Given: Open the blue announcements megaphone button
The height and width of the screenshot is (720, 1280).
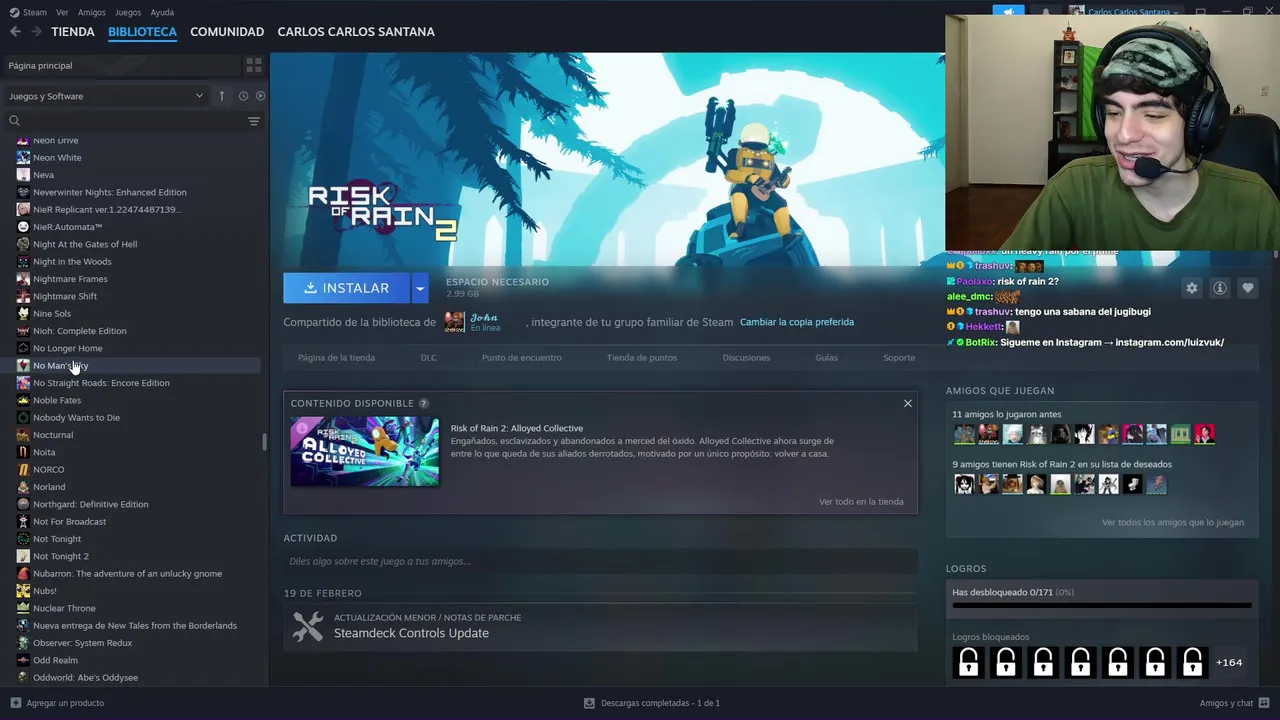Looking at the screenshot, I should pyautogui.click(x=1008, y=12).
